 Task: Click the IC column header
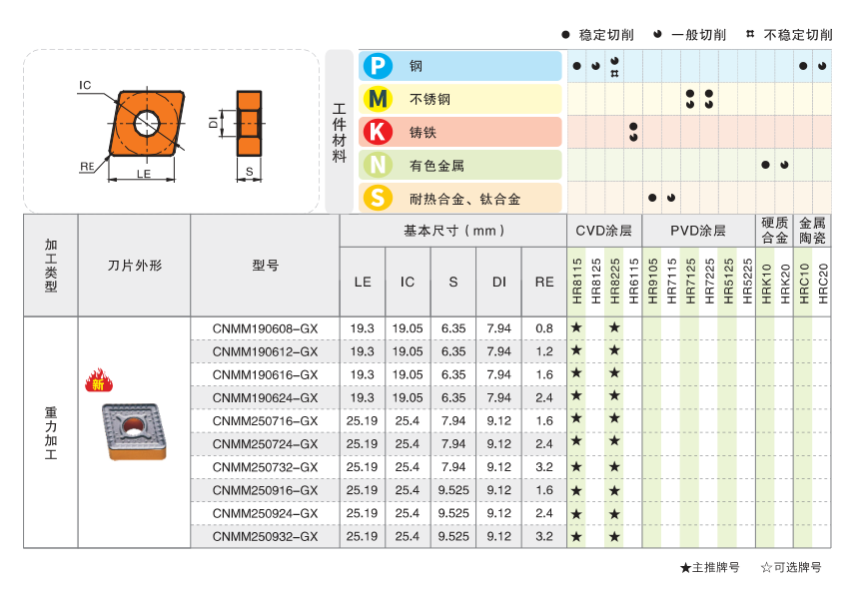pyautogui.click(x=408, y=282)
